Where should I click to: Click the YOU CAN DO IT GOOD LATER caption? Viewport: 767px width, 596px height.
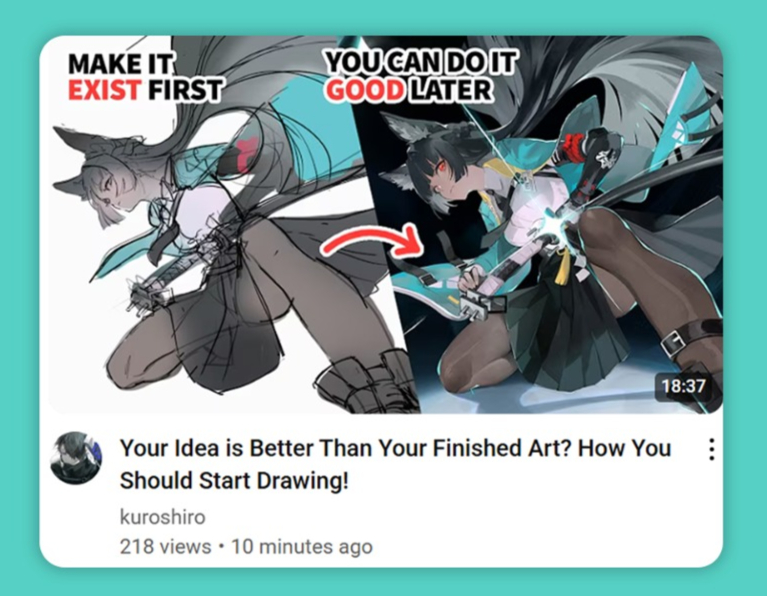point(421,76)
